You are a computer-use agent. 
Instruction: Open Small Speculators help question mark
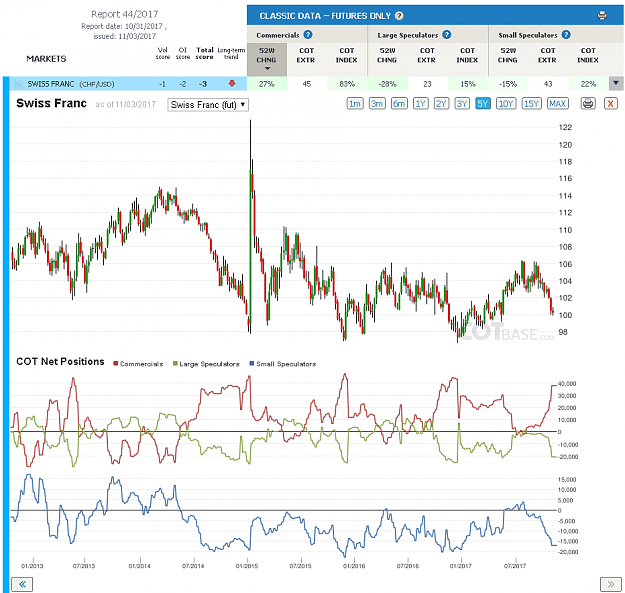point(566,35)
